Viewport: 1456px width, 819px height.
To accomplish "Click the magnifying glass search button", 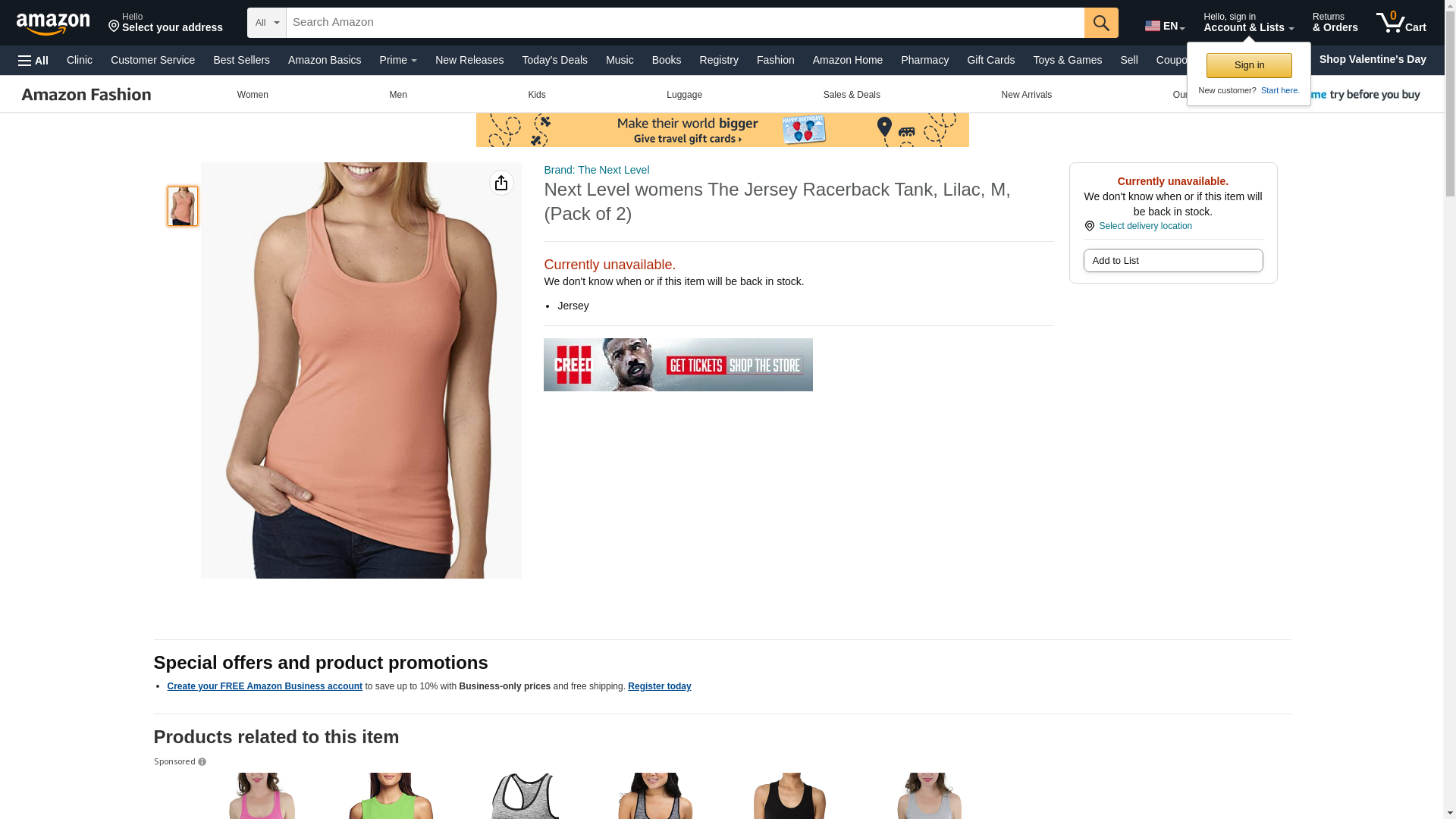I will click(x=1101, y=23).
